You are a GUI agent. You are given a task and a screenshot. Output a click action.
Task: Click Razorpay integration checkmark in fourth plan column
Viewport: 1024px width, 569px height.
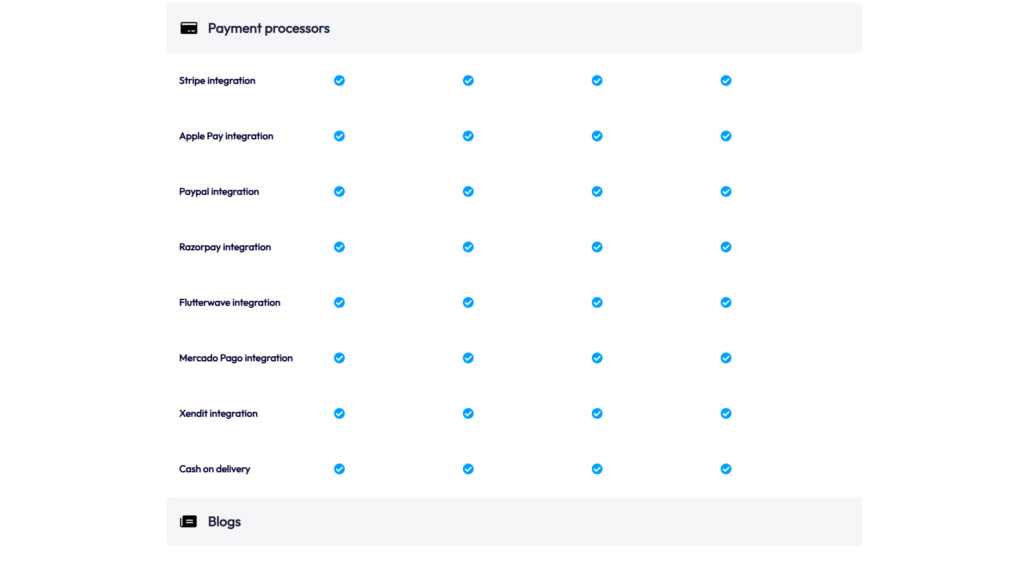coord(726,247)
